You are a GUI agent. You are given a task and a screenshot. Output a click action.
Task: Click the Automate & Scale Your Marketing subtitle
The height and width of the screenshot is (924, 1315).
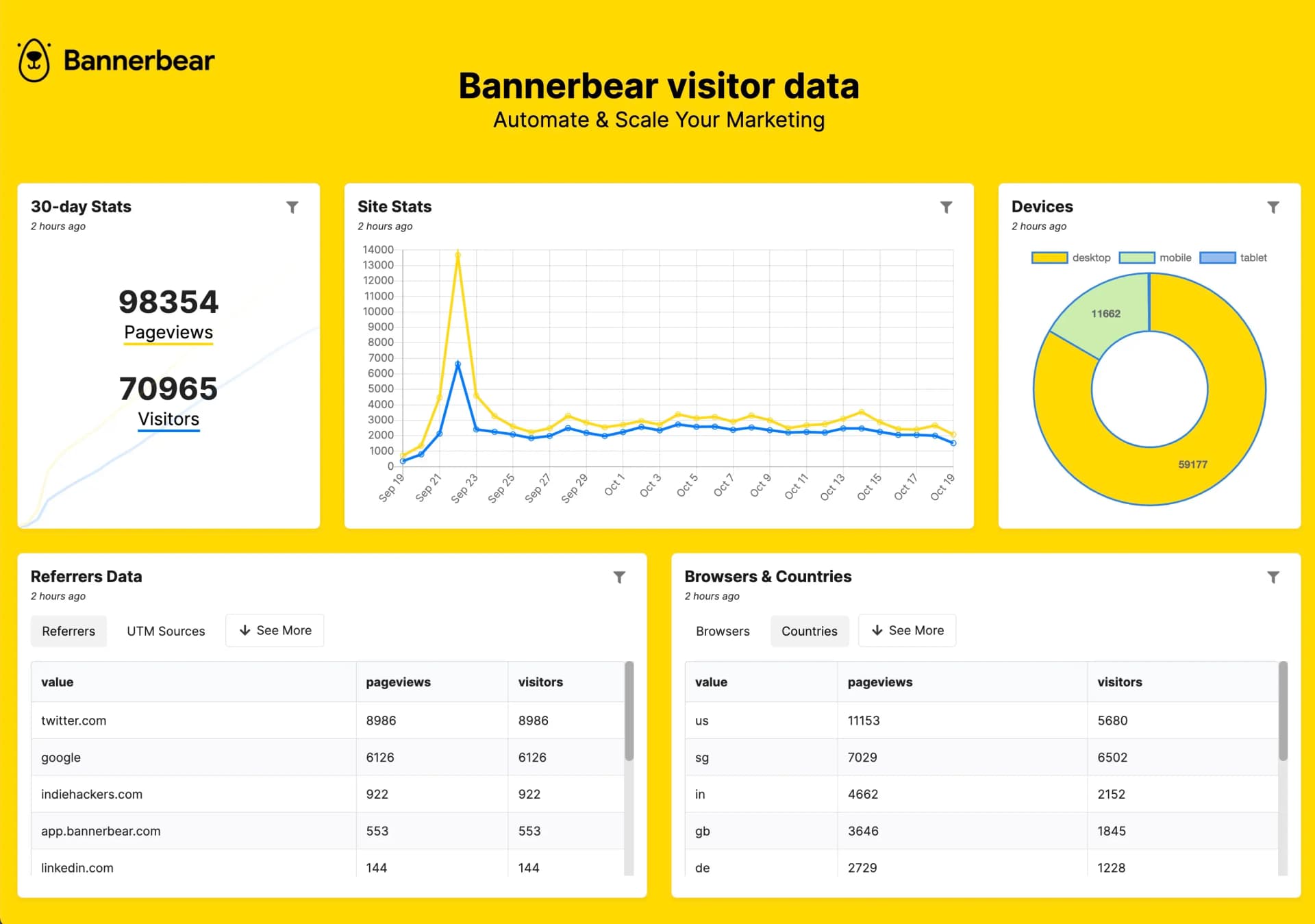click(x=659, y=120)
